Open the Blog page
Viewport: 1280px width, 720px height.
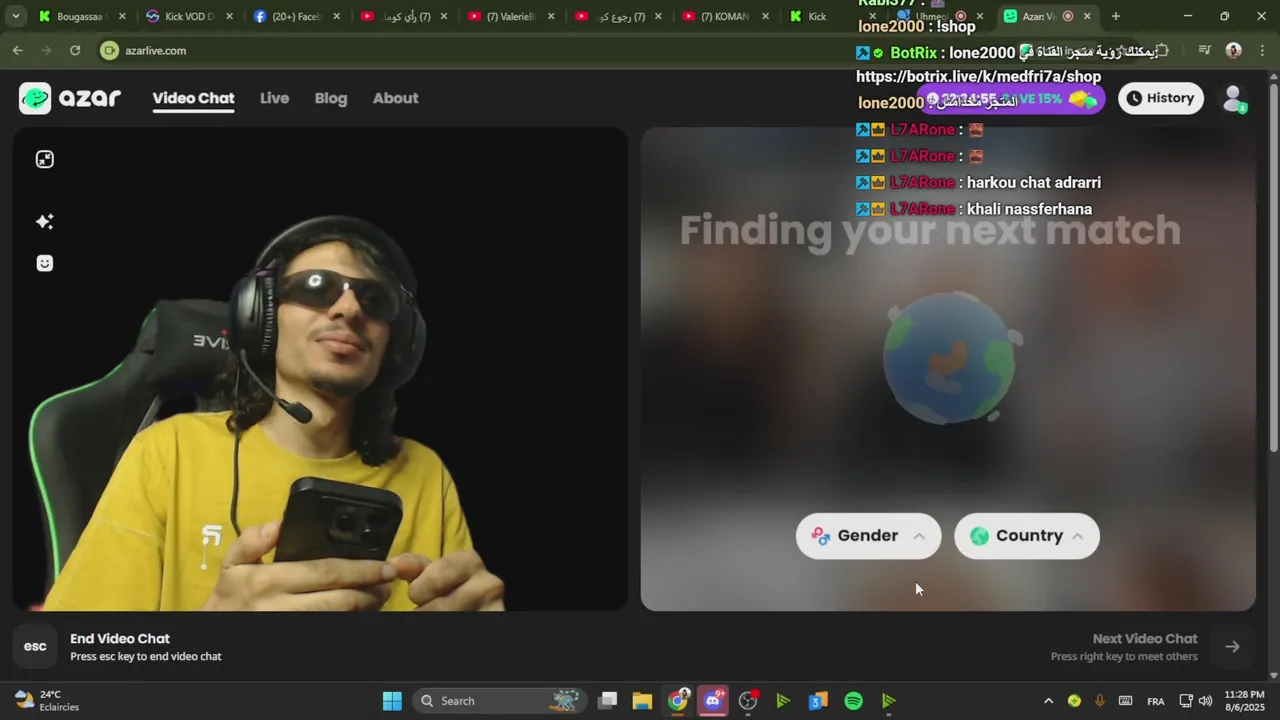[331, 98]
